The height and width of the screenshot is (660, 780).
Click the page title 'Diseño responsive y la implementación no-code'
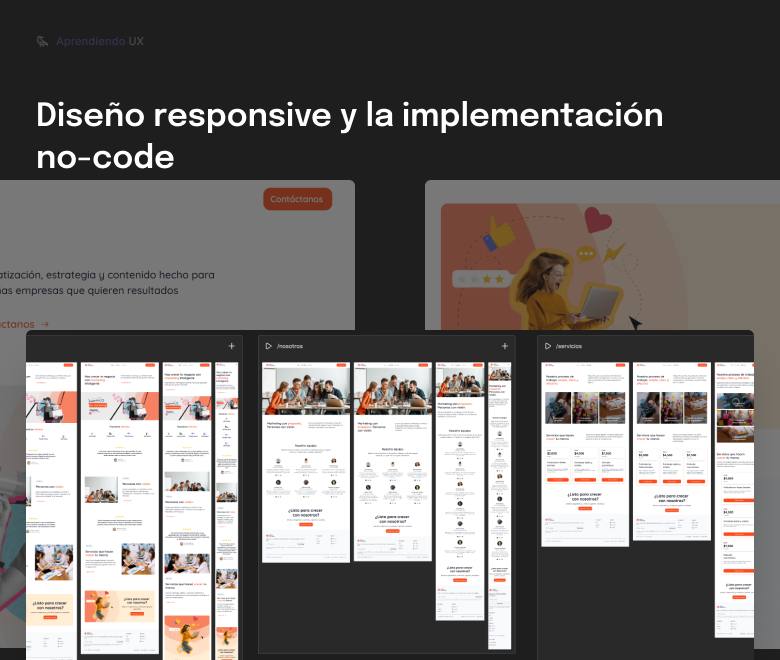(x=349, y=135)
